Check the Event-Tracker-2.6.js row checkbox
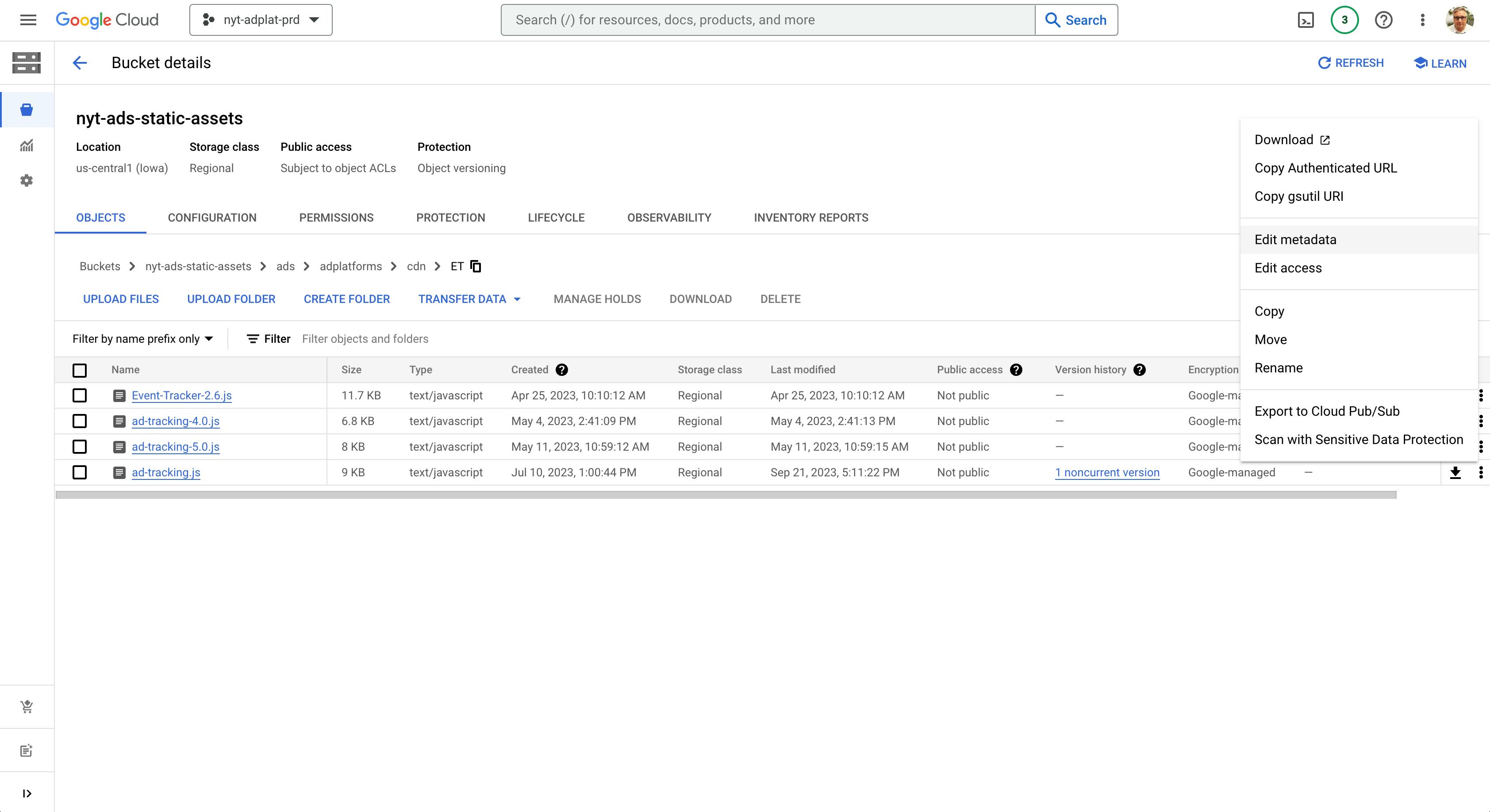1490x812 pixels. point(80,395)
